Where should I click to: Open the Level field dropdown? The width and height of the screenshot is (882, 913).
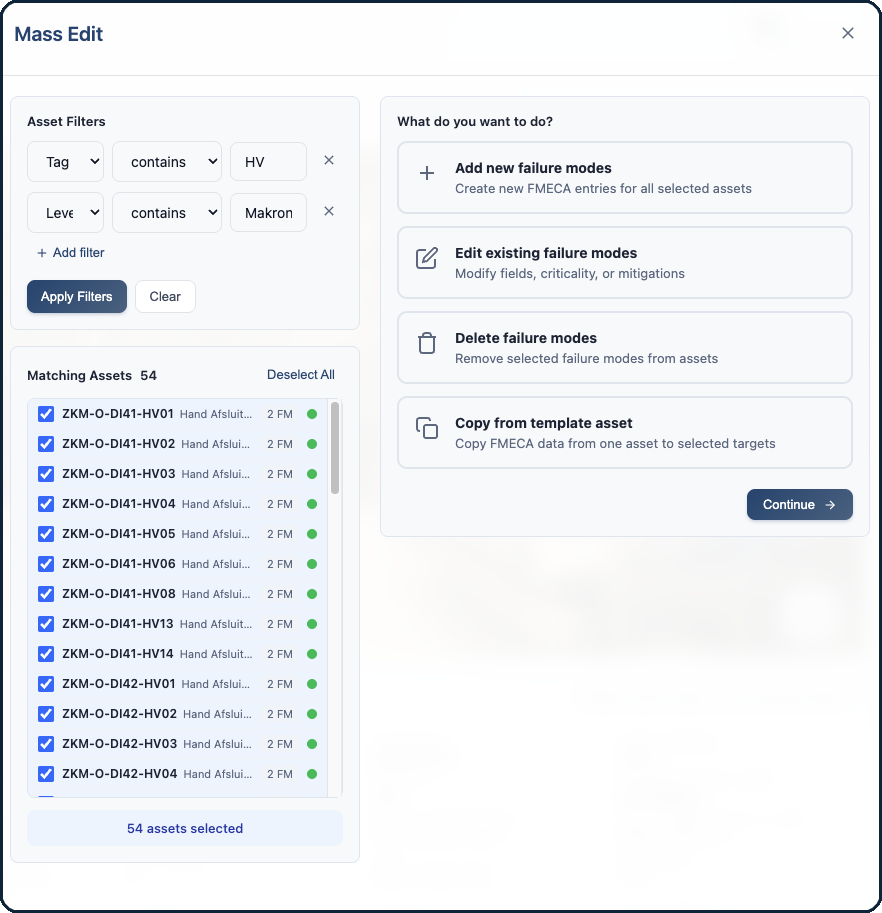(65, 212)
